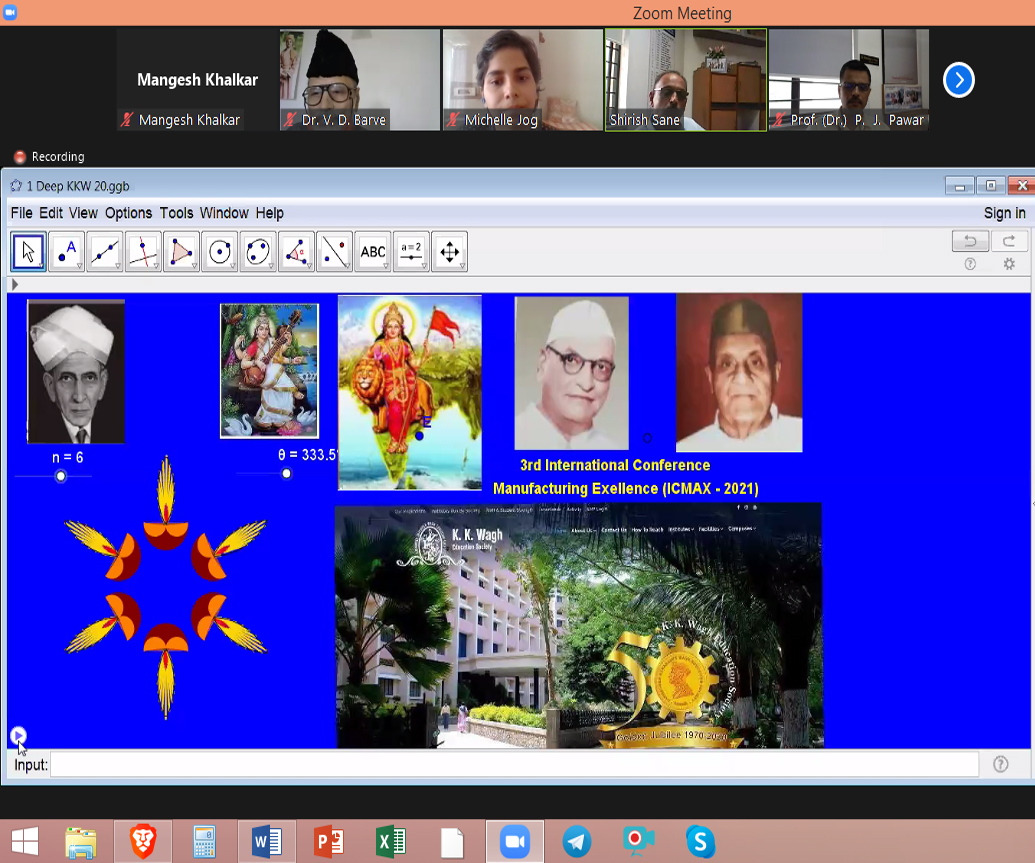Click the Undo arrow button
The height and width of the screenshot is (863, 1035).
[970, 241]
